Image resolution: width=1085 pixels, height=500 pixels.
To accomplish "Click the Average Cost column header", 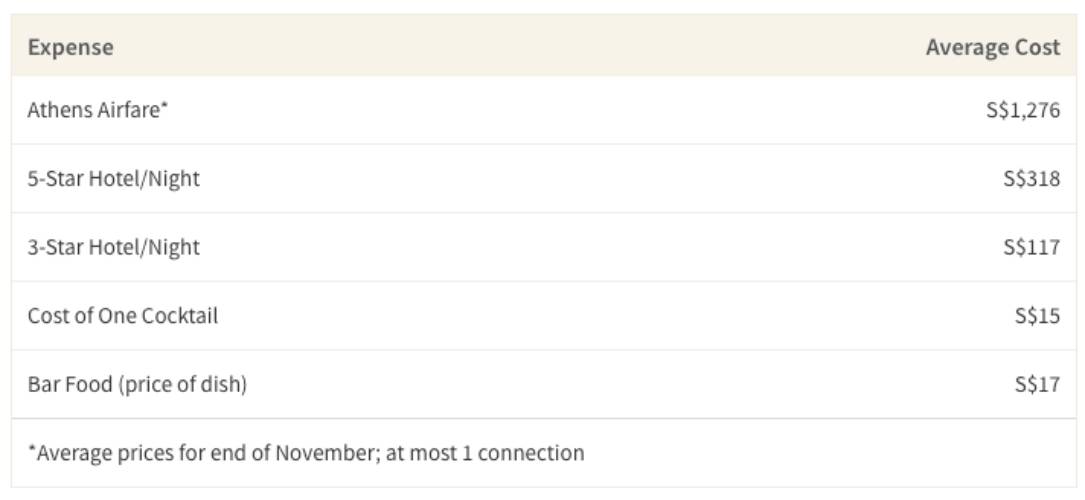I will click(992, 47).
